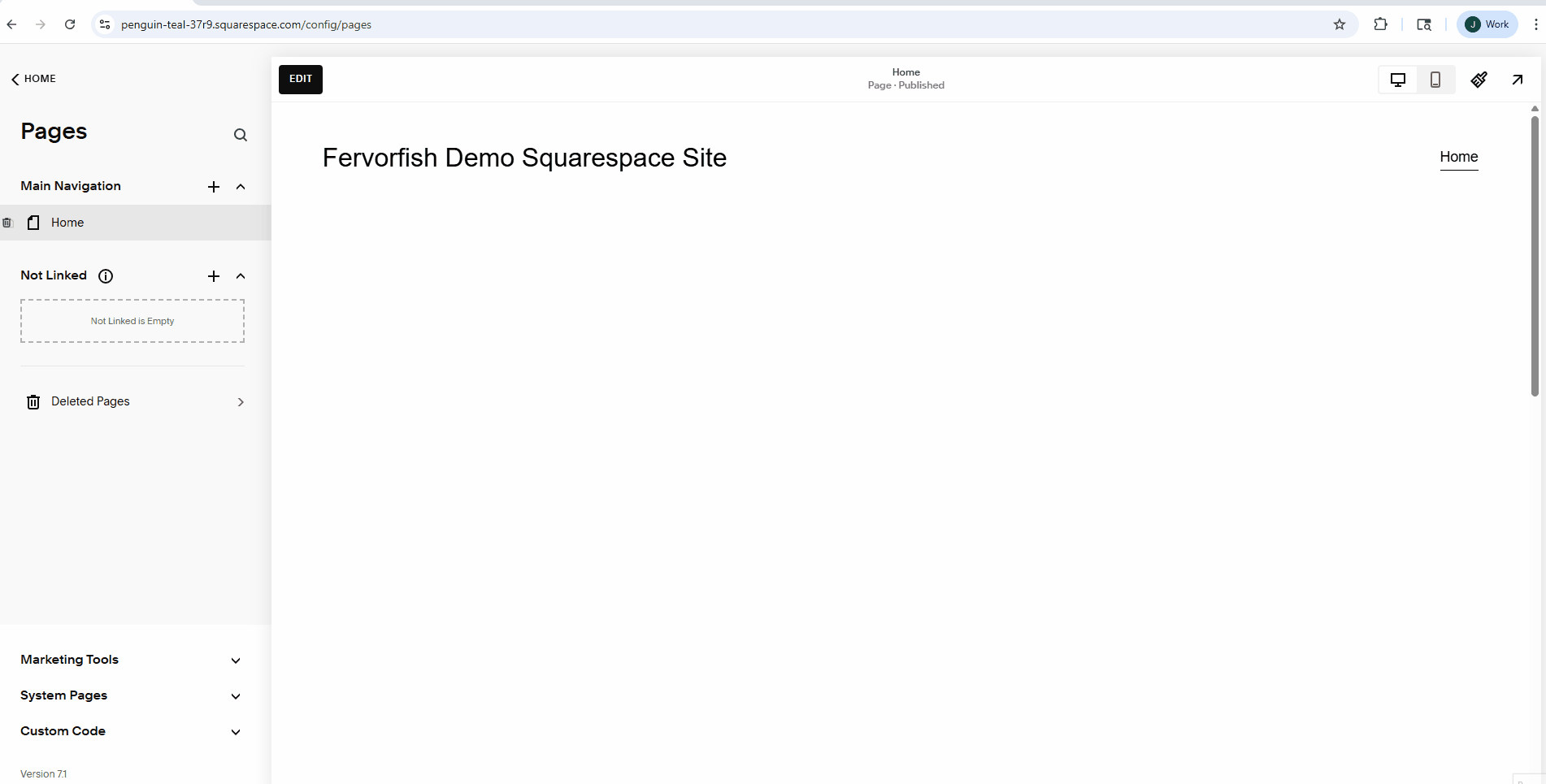Click the Pages heading

(54, 132)
